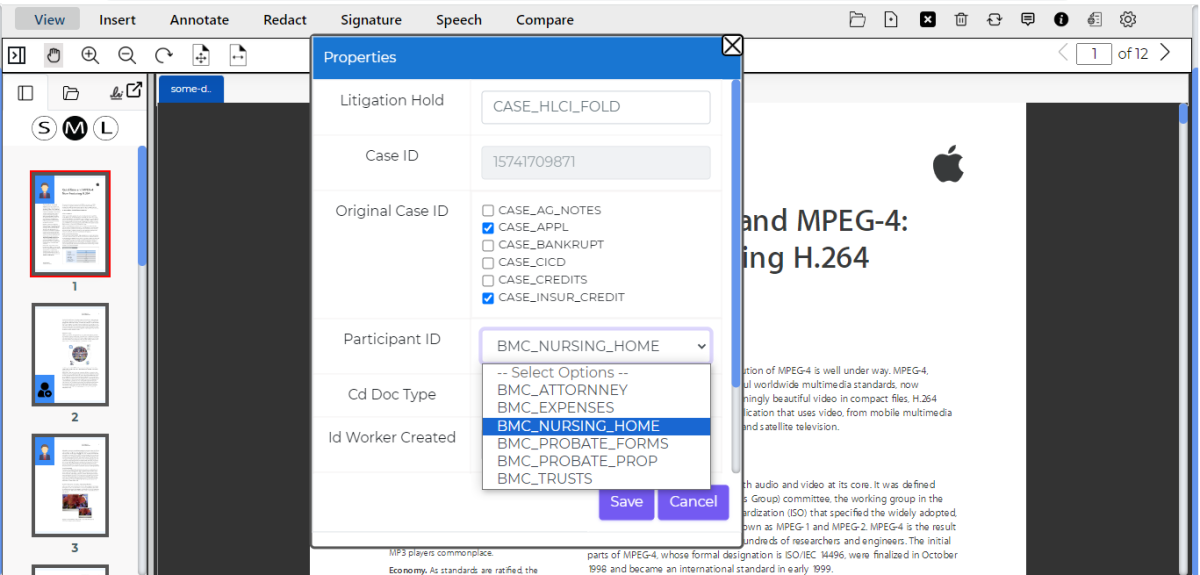Open the Participant ID dropdown
The image size is (1200, 575).
596,346
